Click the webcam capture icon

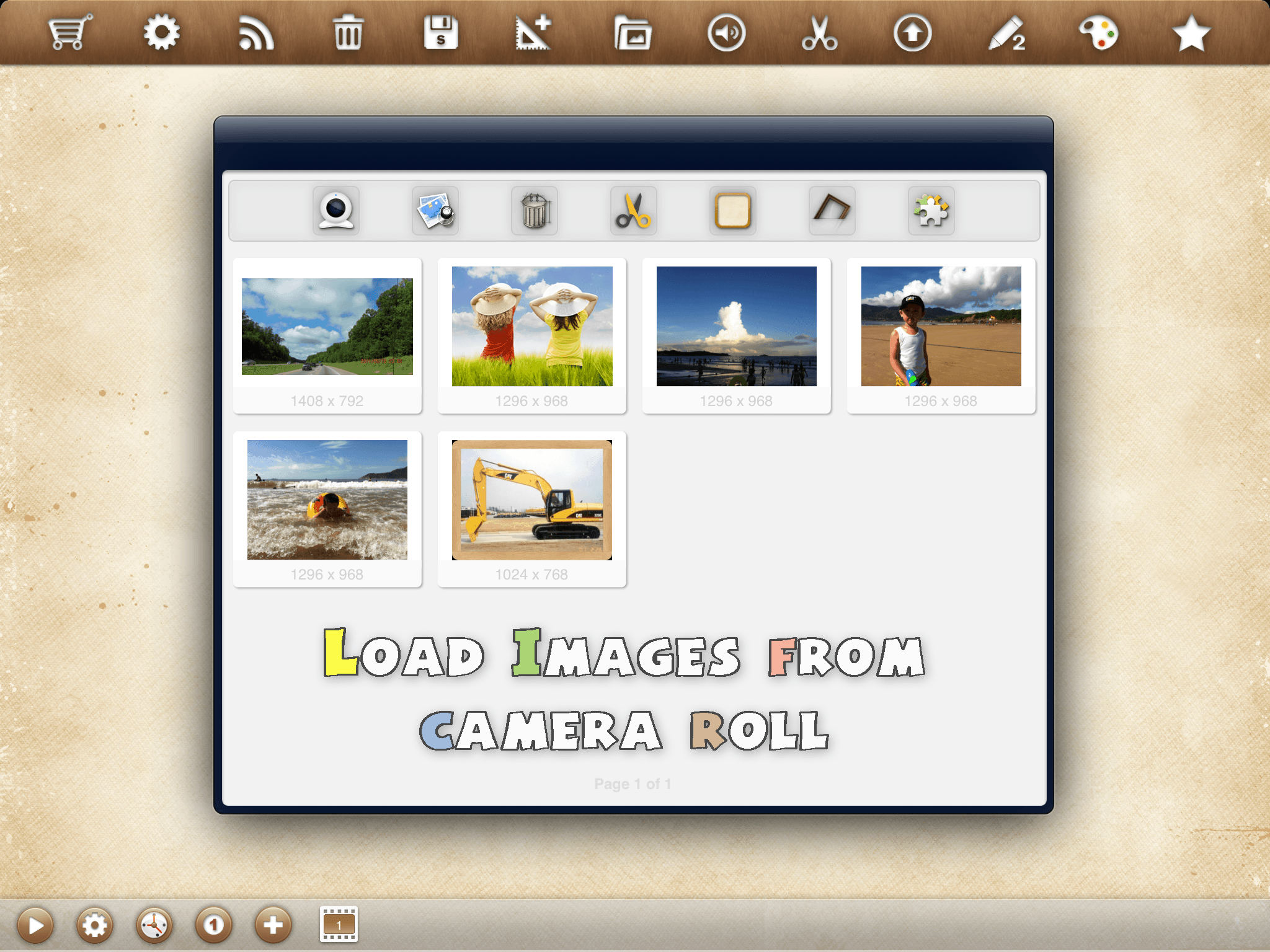(336, 211)
